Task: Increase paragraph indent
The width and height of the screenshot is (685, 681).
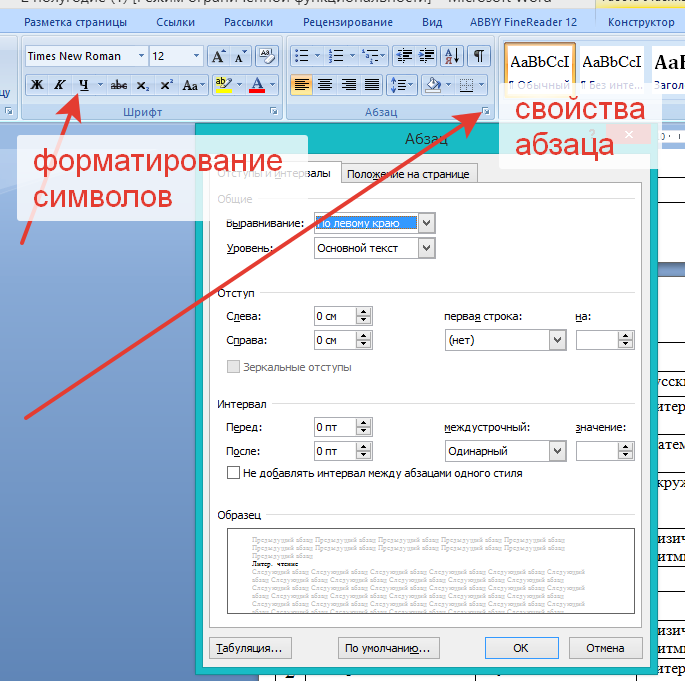Action: click(426, 56)
